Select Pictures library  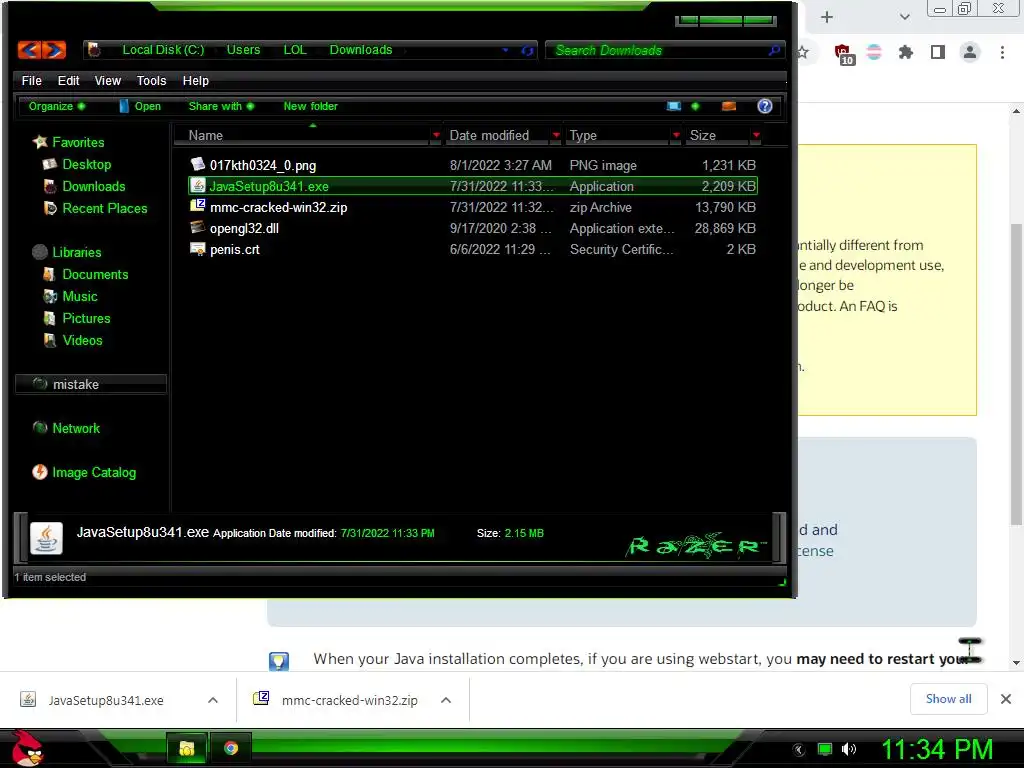click(86, 319)
